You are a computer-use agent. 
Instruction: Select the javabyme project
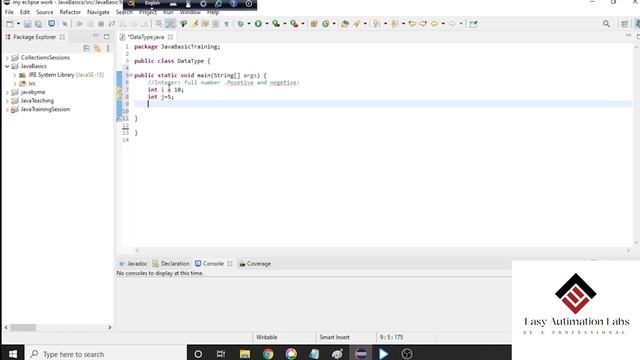coord(33,92)
